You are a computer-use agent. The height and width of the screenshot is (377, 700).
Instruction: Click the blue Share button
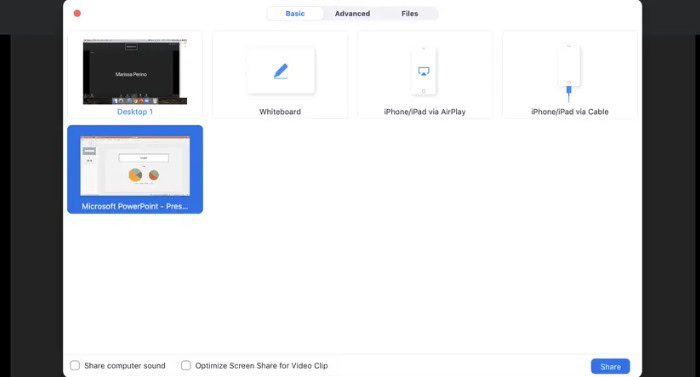[x=610, y=366]
